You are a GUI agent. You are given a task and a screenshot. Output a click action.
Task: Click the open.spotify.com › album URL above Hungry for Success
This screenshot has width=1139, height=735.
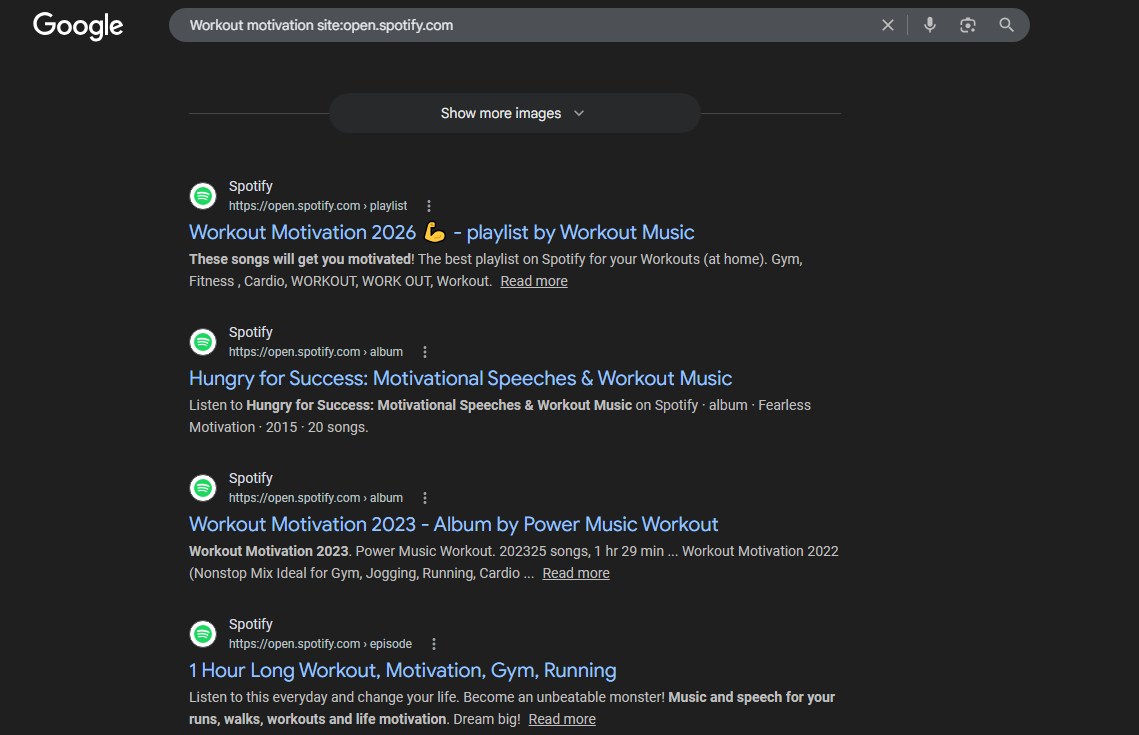tap(316, 352)
